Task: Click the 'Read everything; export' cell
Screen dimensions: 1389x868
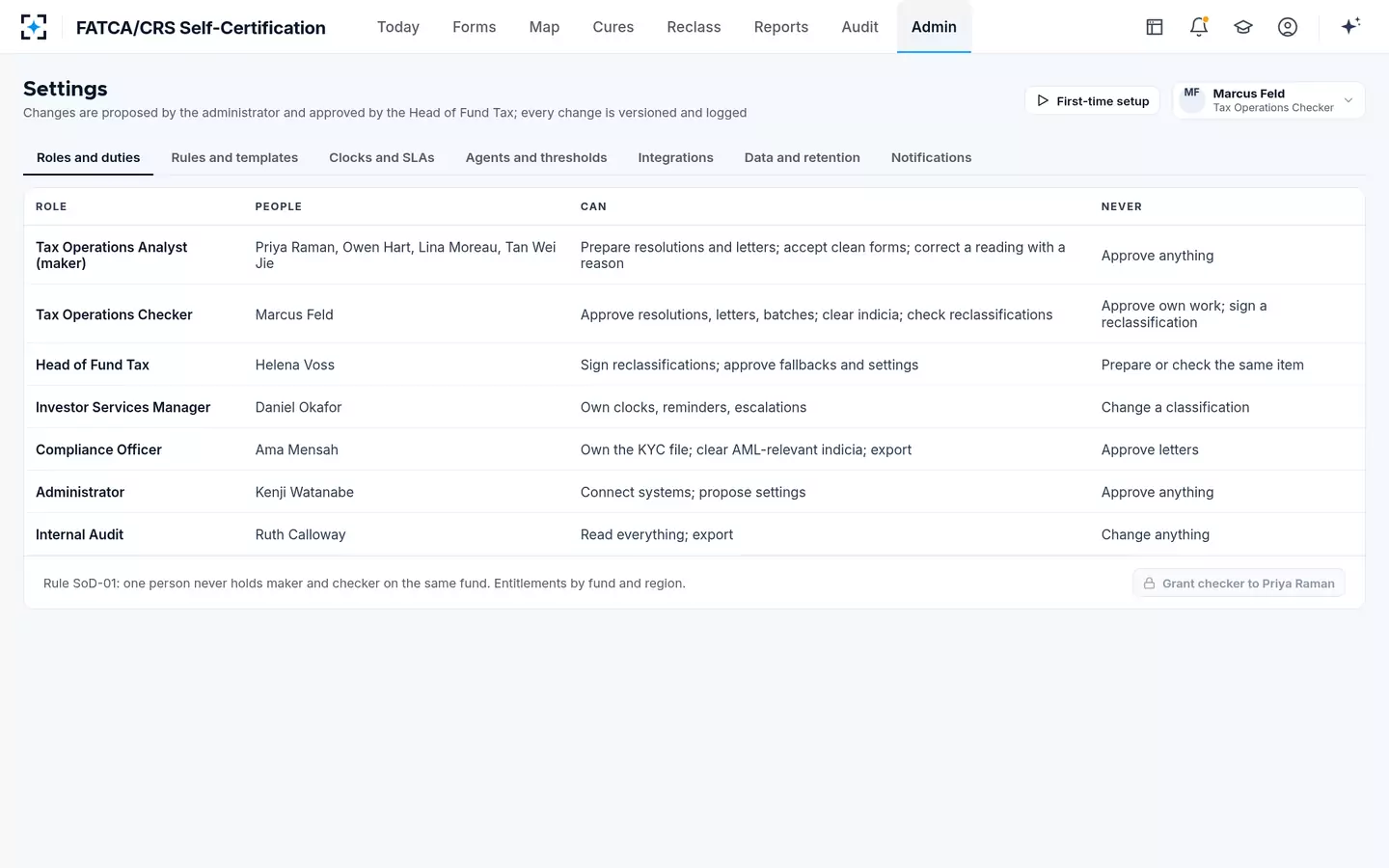Action: 657,534
